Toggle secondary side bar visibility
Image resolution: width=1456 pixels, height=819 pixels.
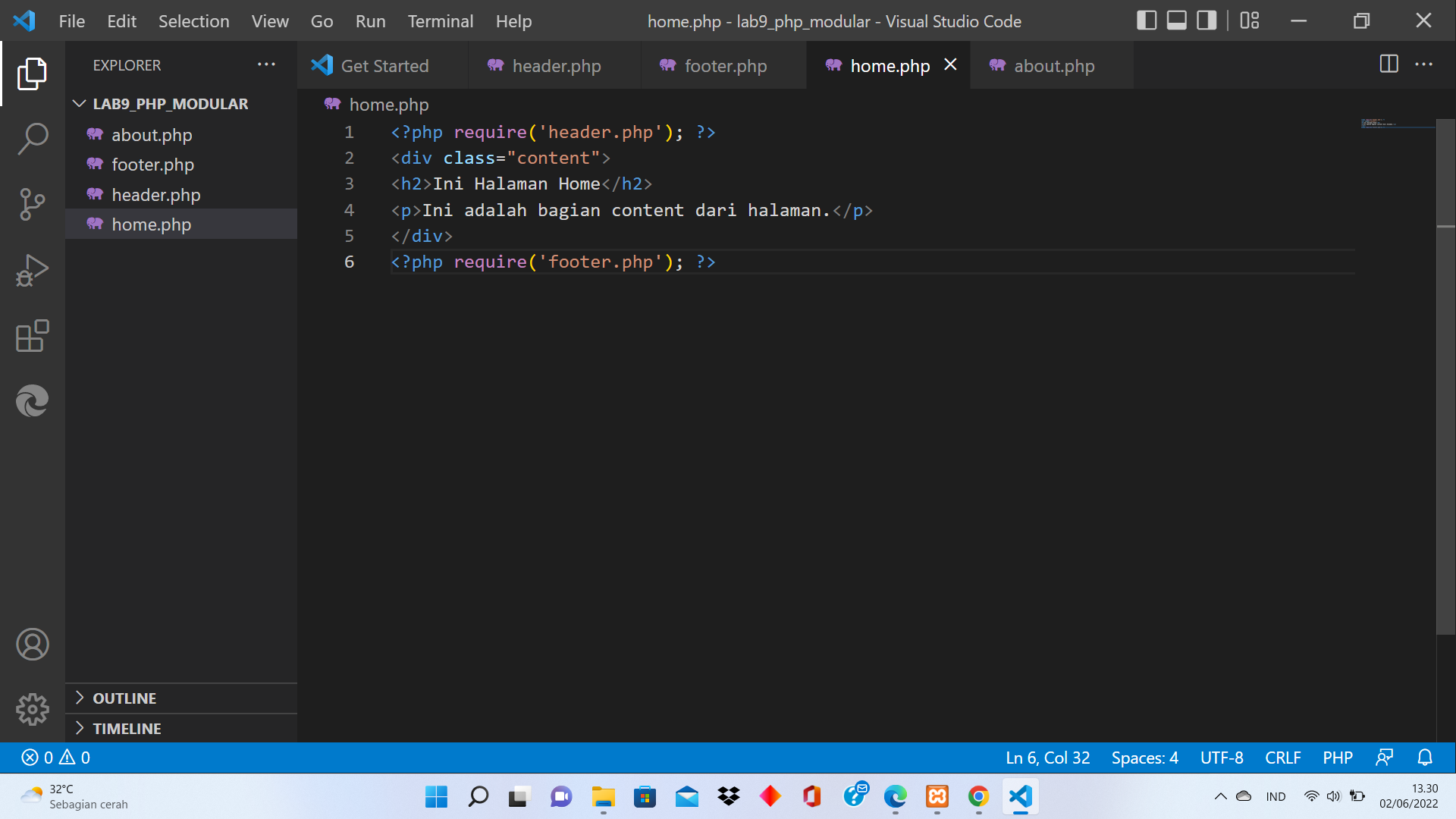point(1205,20)
